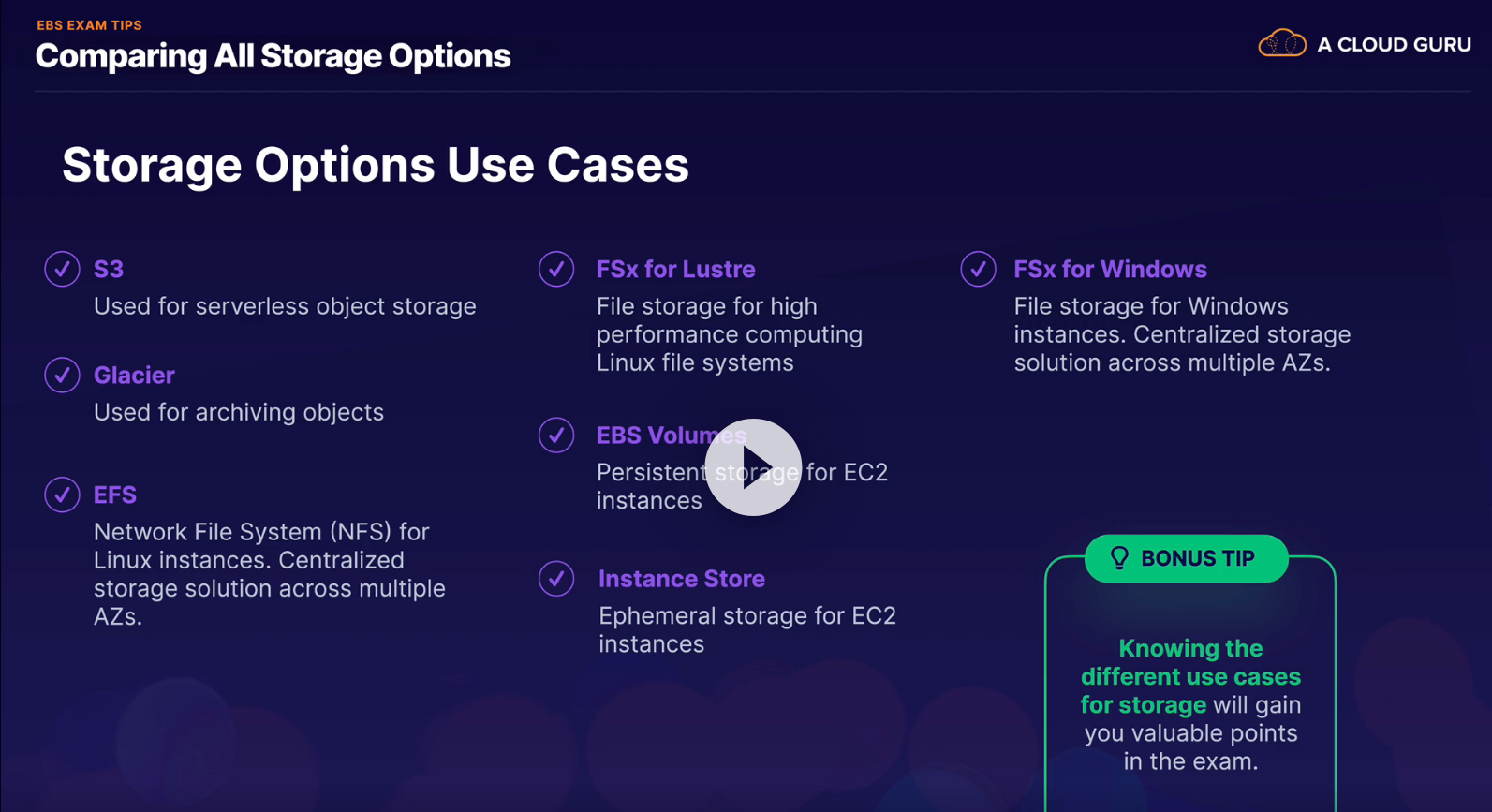Click the A Cloud Guru cloud logo
The height and width of the screenshot is (812, 1492).
click(x=1281, y=44)
